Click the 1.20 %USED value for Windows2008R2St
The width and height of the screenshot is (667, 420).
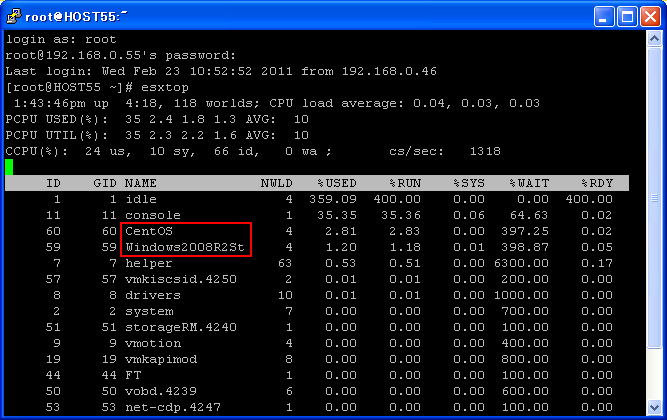pyautogui.click(x=341, y=247)
